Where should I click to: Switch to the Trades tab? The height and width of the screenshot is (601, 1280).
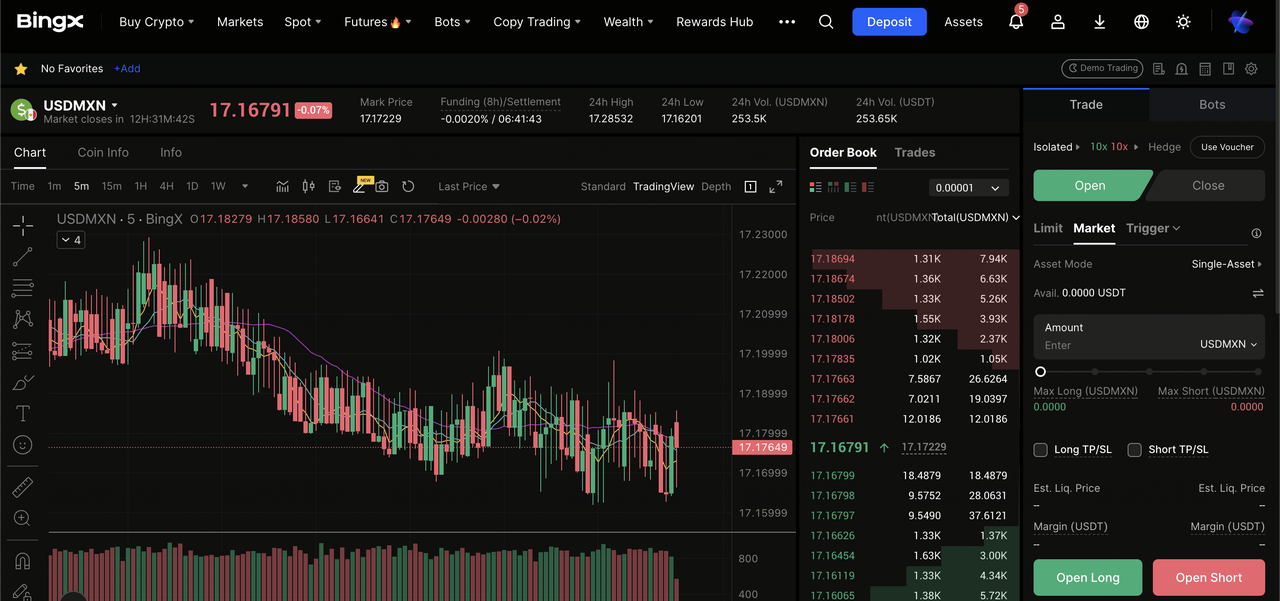914,153
